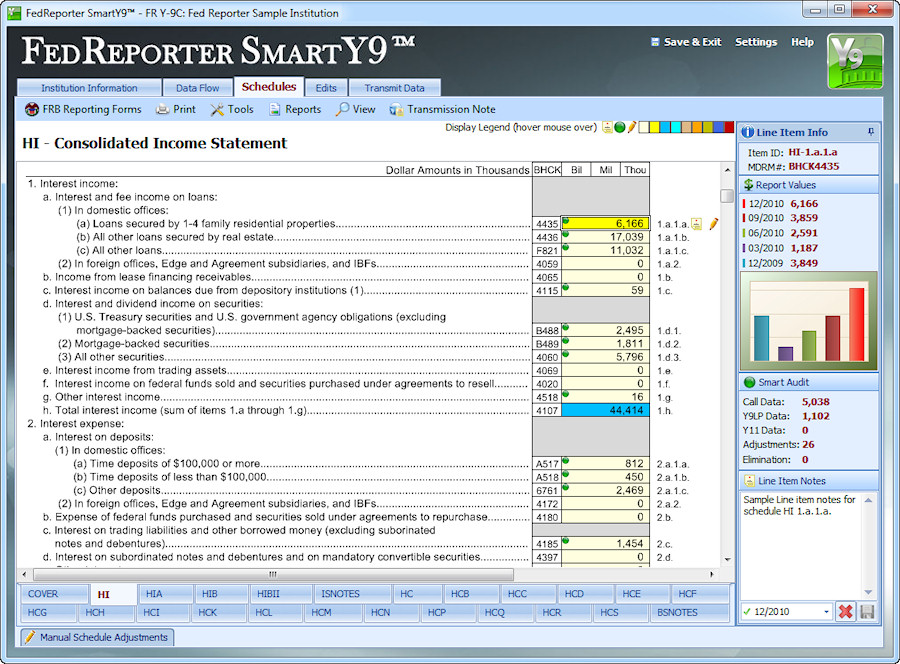Click the orange swatch in the Display Legend

697,127
